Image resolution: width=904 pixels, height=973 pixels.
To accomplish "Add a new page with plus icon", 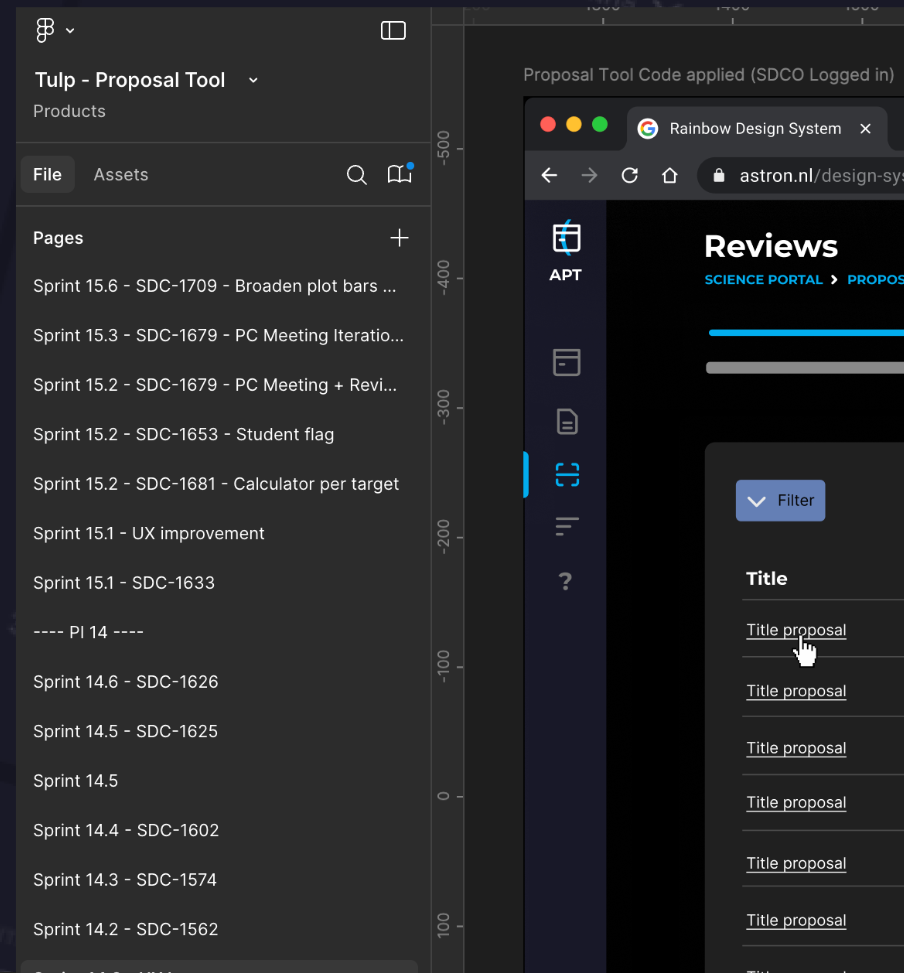I will [399, 238].
